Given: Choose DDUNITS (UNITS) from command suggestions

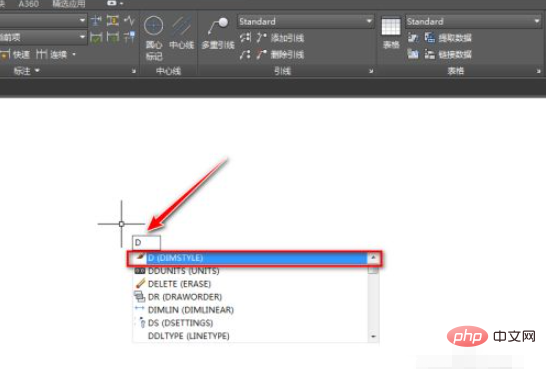Looking at the screenshot, I should tap(250, 271).
